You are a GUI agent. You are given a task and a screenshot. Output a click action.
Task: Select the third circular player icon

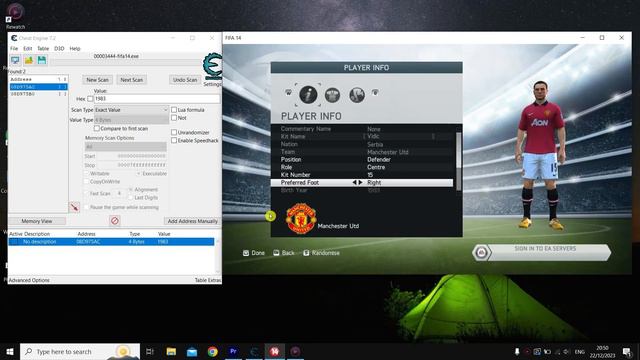coord(357,95)
